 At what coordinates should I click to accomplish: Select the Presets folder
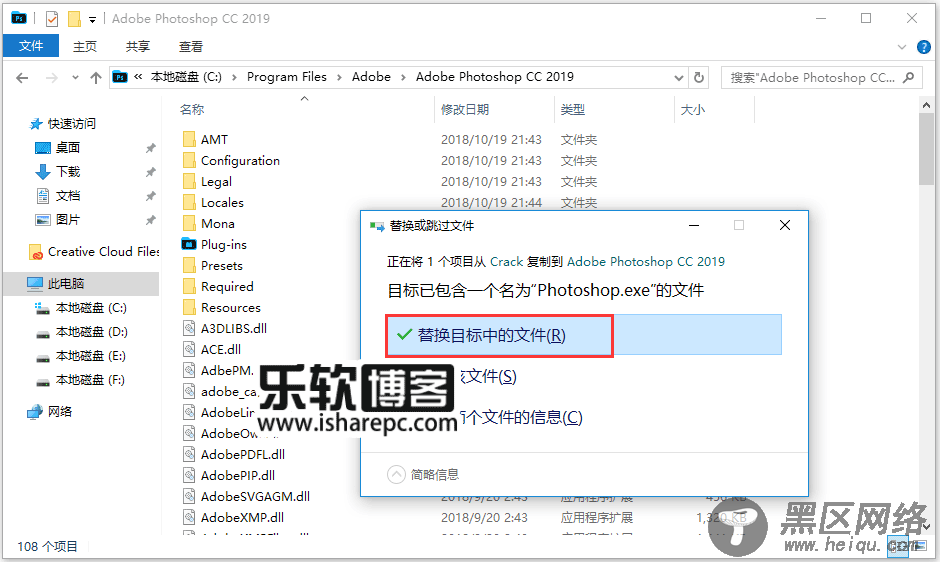(221, 265)
